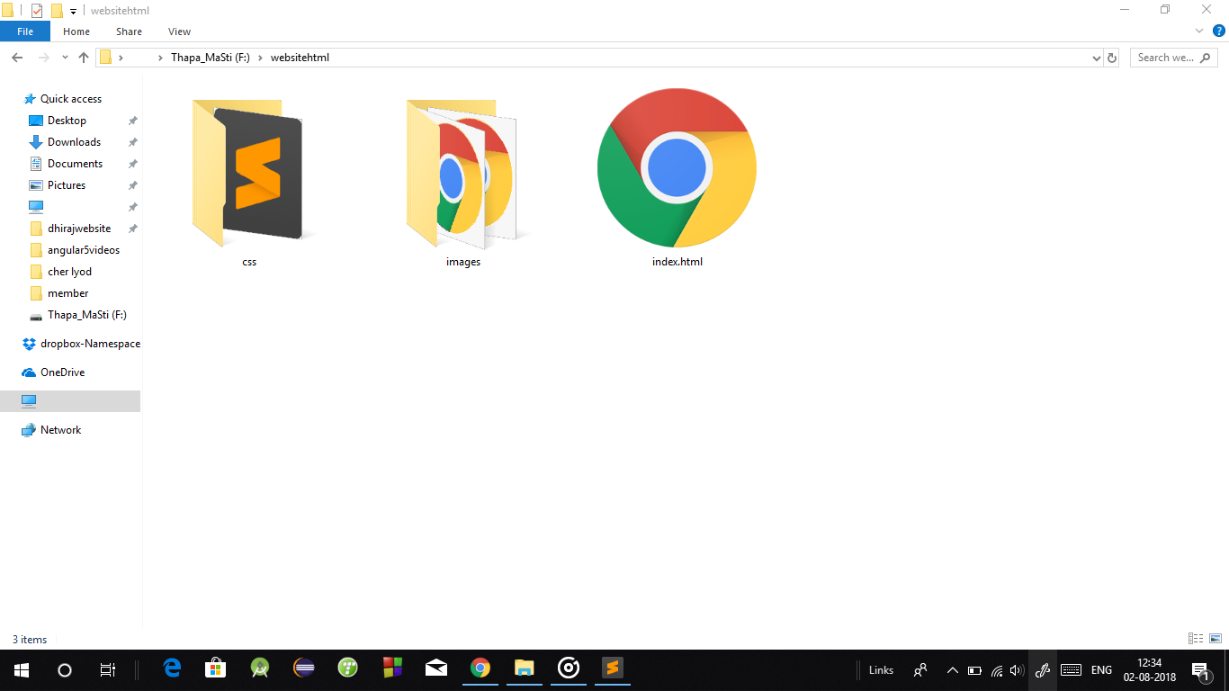This screenshot has width=1229, height=691.
Task: Expand the ribbon with the chevron
Action: (1199, 31)
